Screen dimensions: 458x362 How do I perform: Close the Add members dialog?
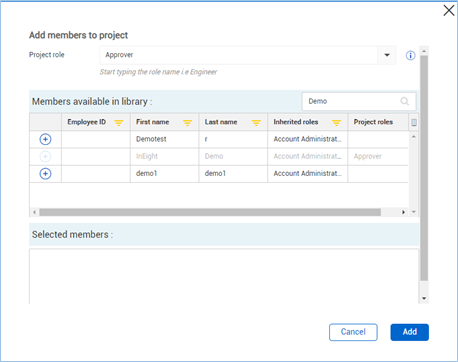[449, 10]
